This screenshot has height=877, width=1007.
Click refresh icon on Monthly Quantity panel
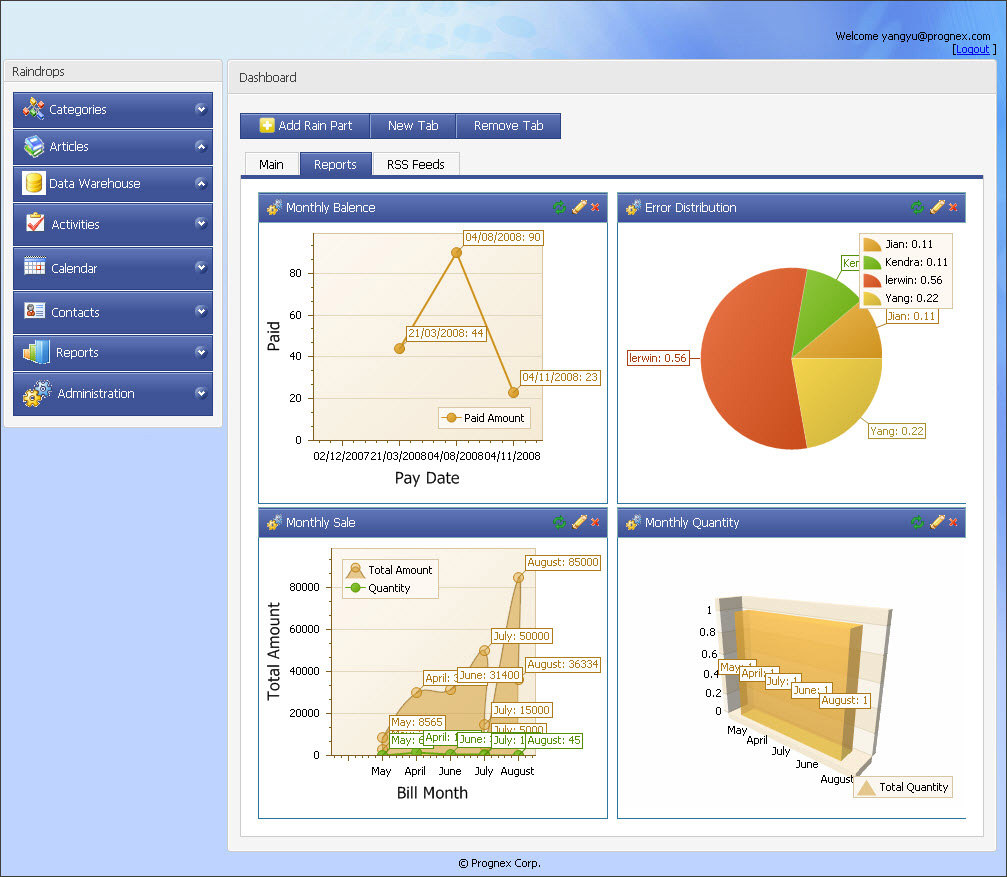pyautogui.click(x=917, y=522)
